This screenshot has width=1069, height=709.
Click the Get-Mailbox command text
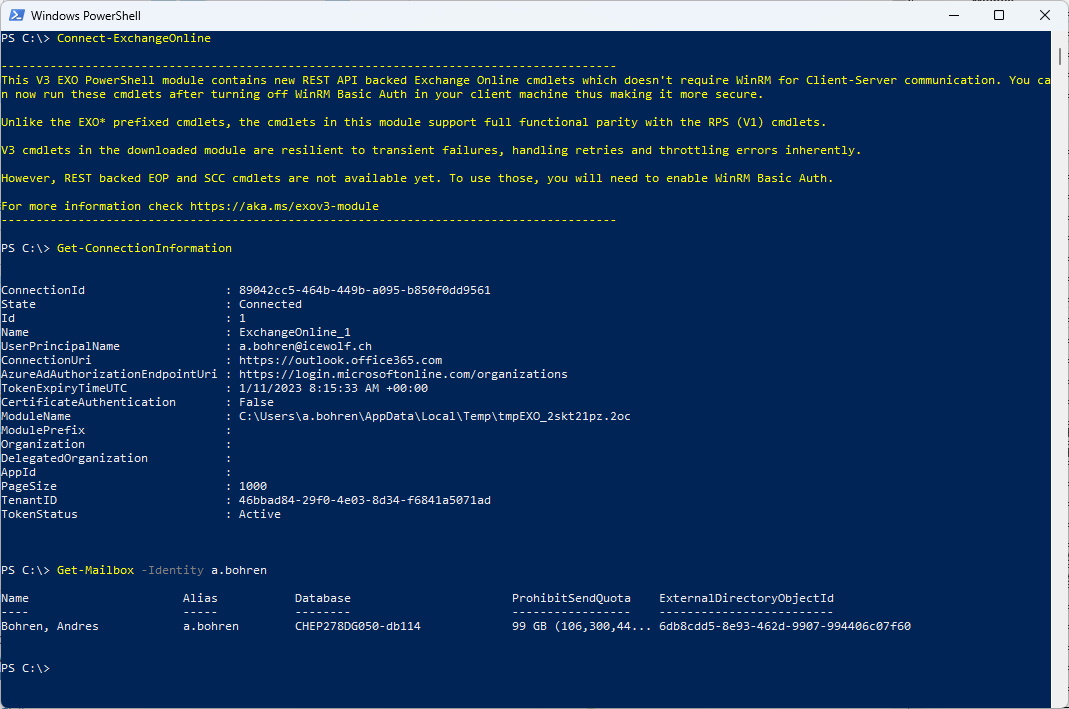point(95,570)
